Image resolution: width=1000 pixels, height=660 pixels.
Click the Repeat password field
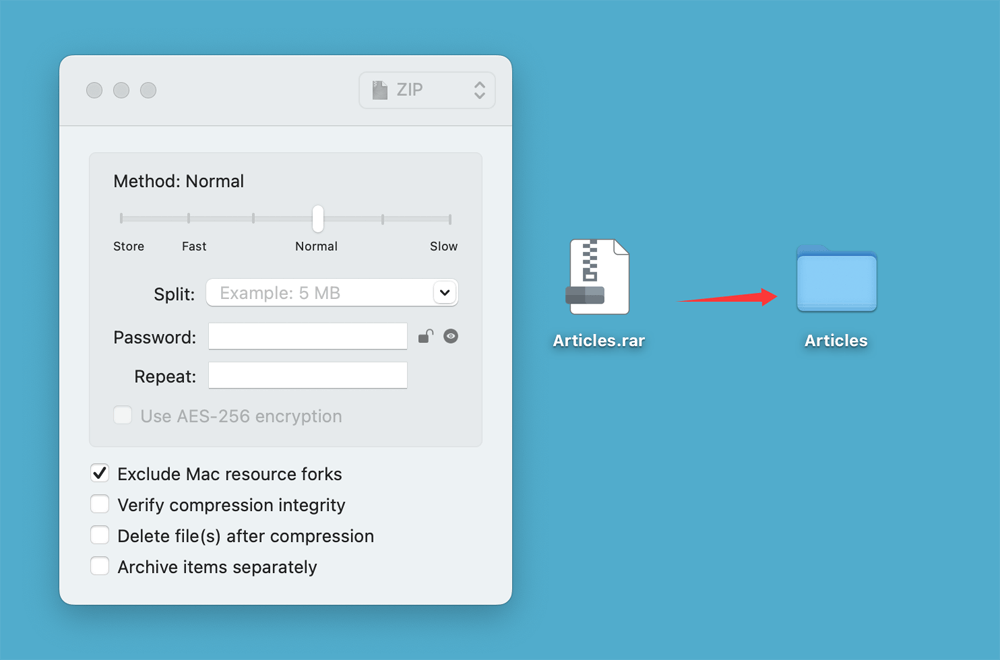point(307,375)
